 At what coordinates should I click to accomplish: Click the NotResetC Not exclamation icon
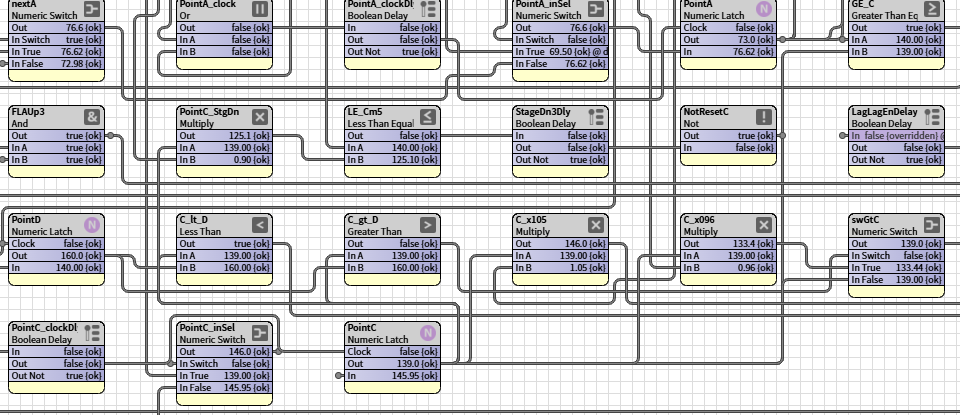(763, 117)
